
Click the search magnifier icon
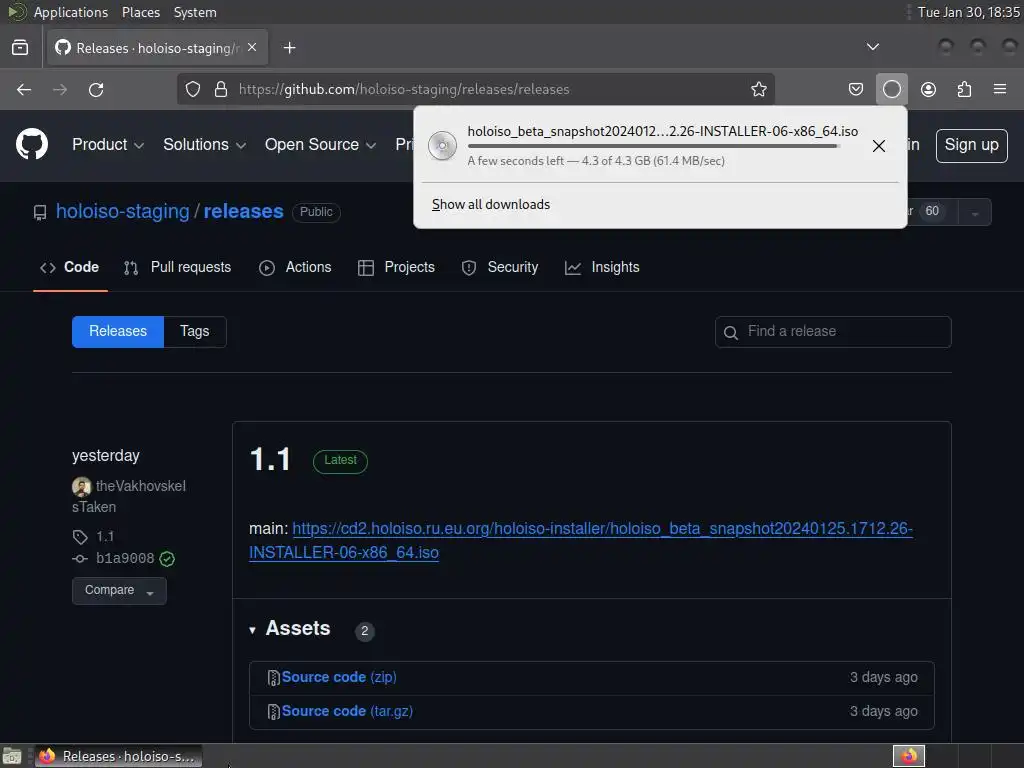(731, 332)
